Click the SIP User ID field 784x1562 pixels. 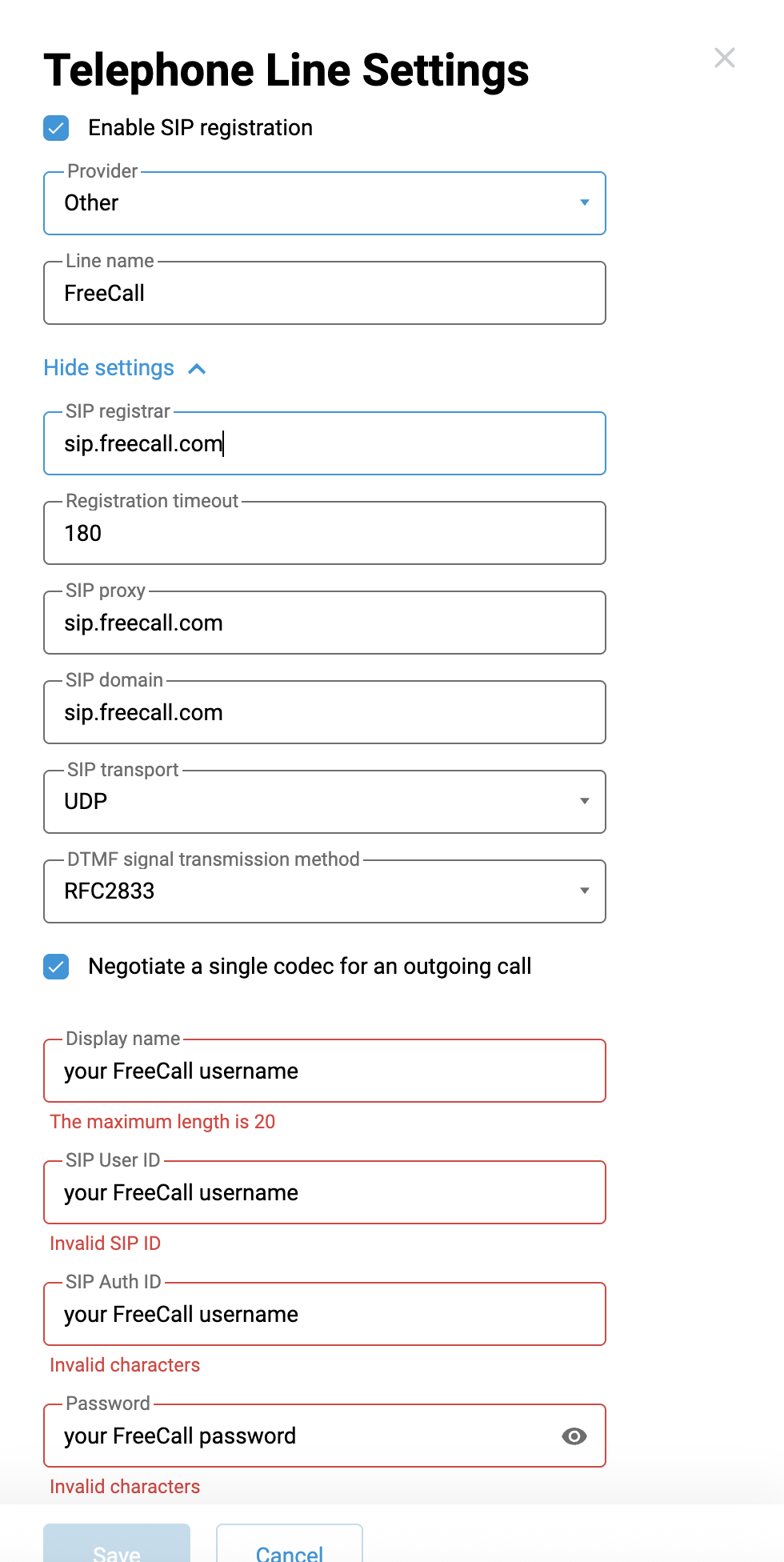tap(325, 1192)
